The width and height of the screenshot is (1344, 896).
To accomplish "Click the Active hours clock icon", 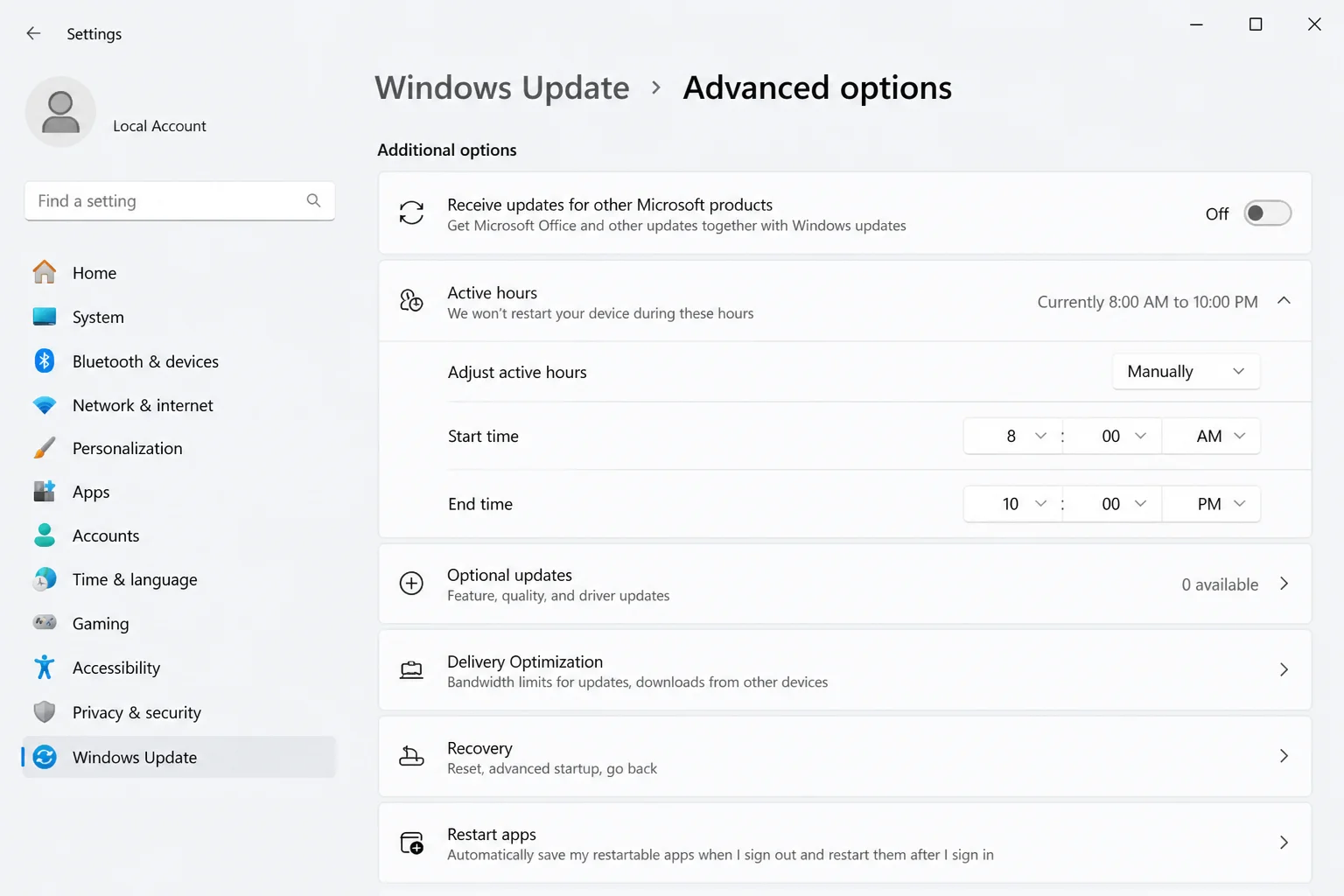I will click(411, 301).
